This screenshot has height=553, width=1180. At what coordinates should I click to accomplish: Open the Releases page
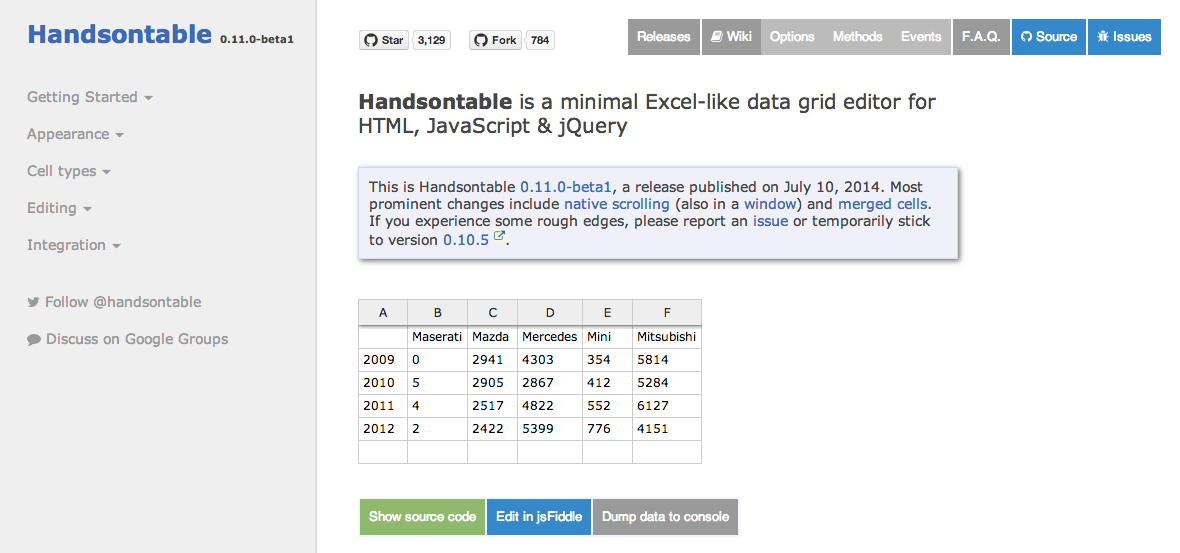[664, 37]
